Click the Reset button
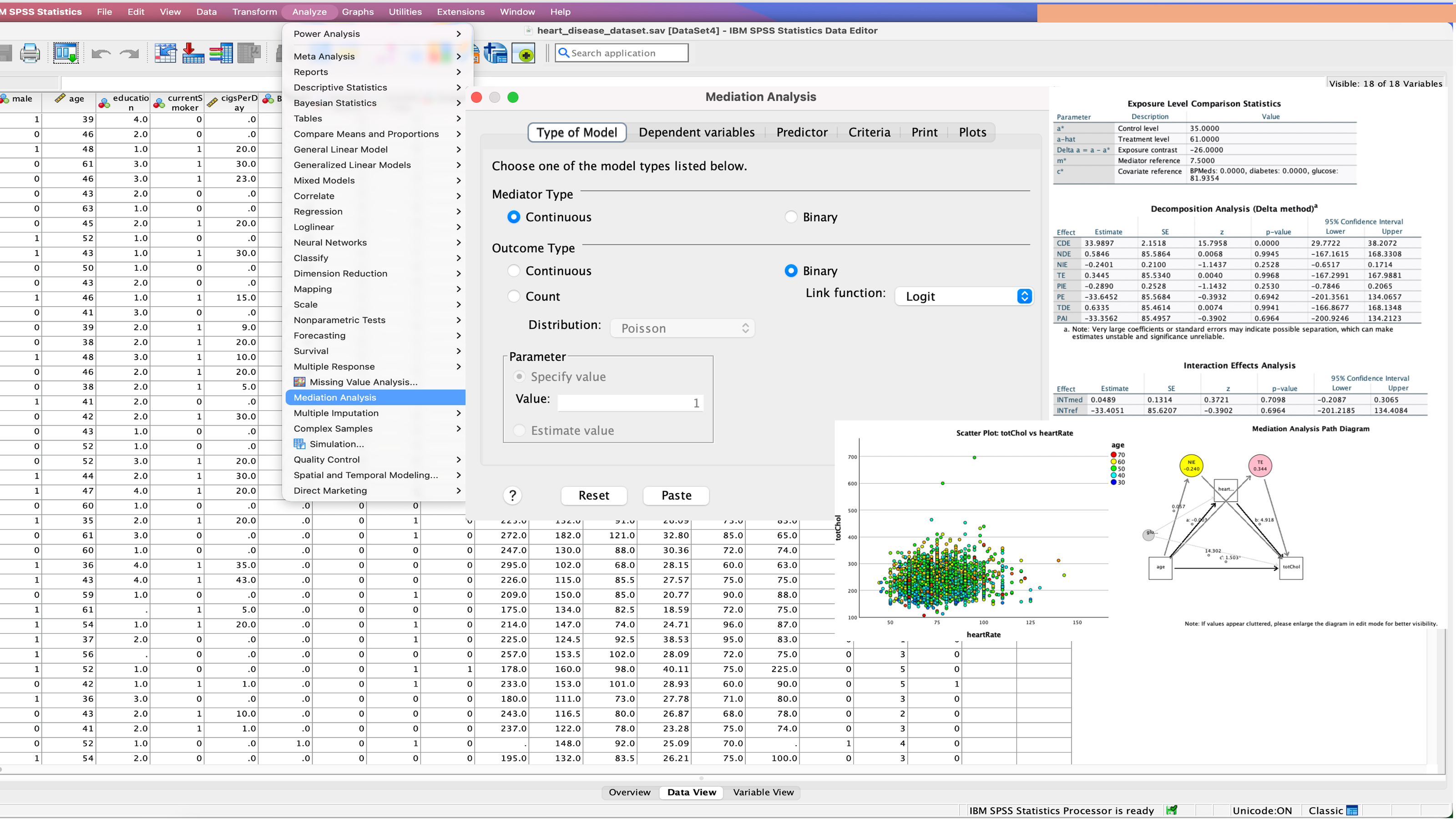The height and width of the screenshot is (819, 1456). (x=593, y=495)
